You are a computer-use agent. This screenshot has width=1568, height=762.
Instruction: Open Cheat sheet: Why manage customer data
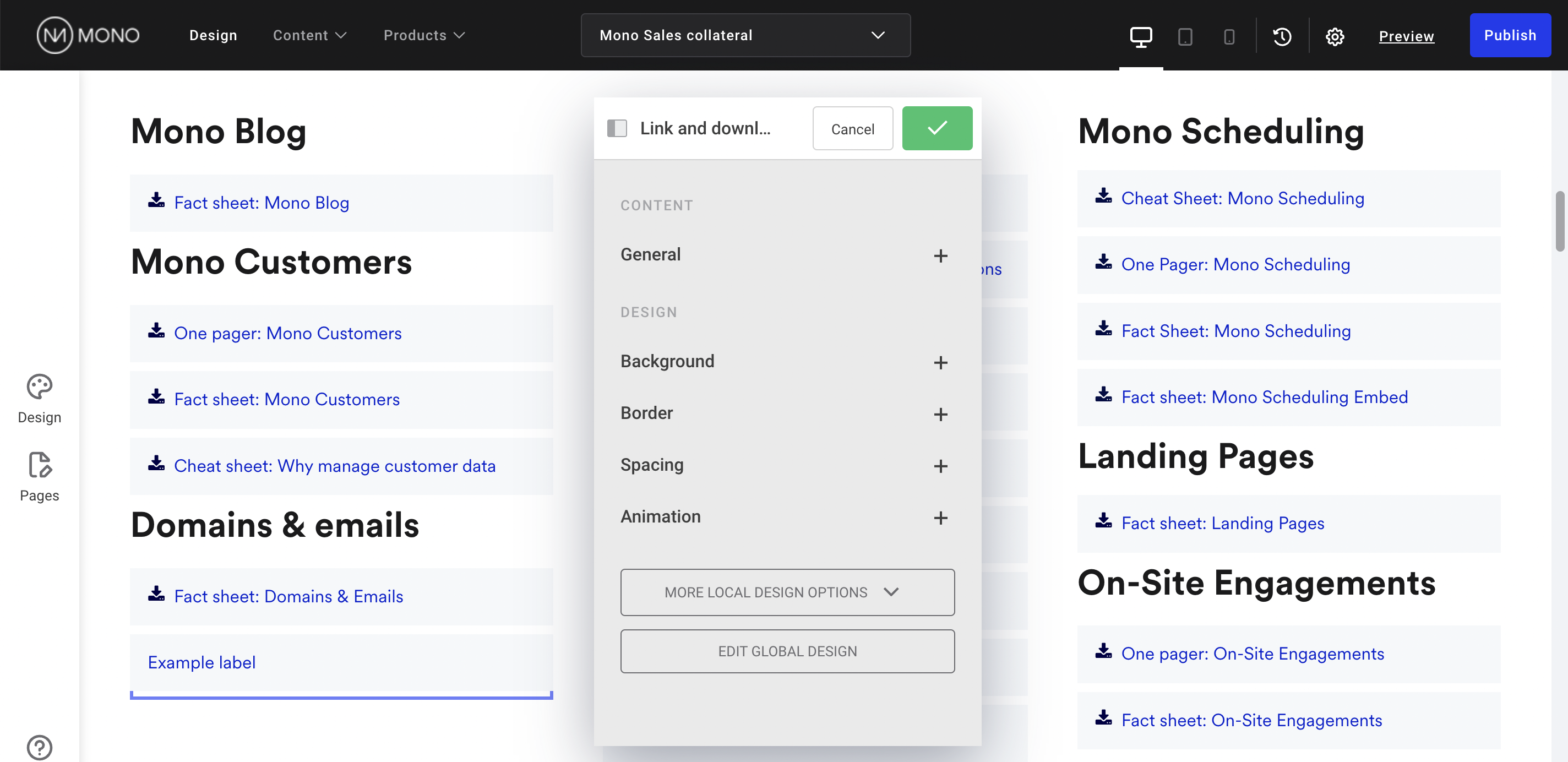[x=335, y=466]
